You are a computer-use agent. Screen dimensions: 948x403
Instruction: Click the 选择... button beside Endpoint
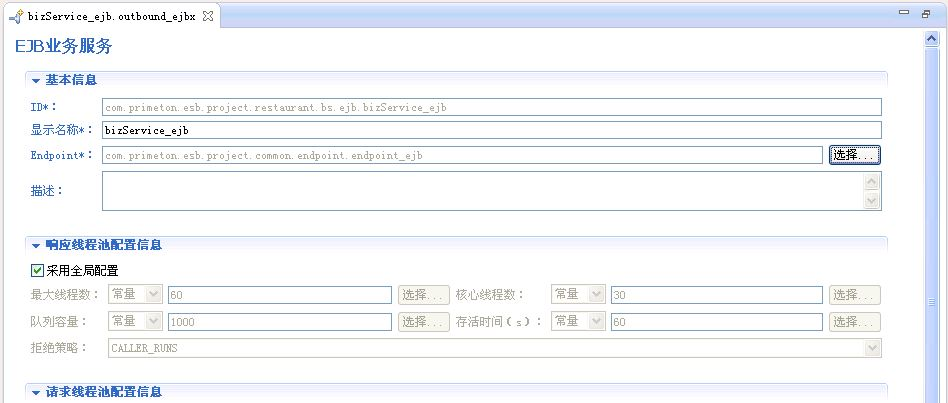854,155
